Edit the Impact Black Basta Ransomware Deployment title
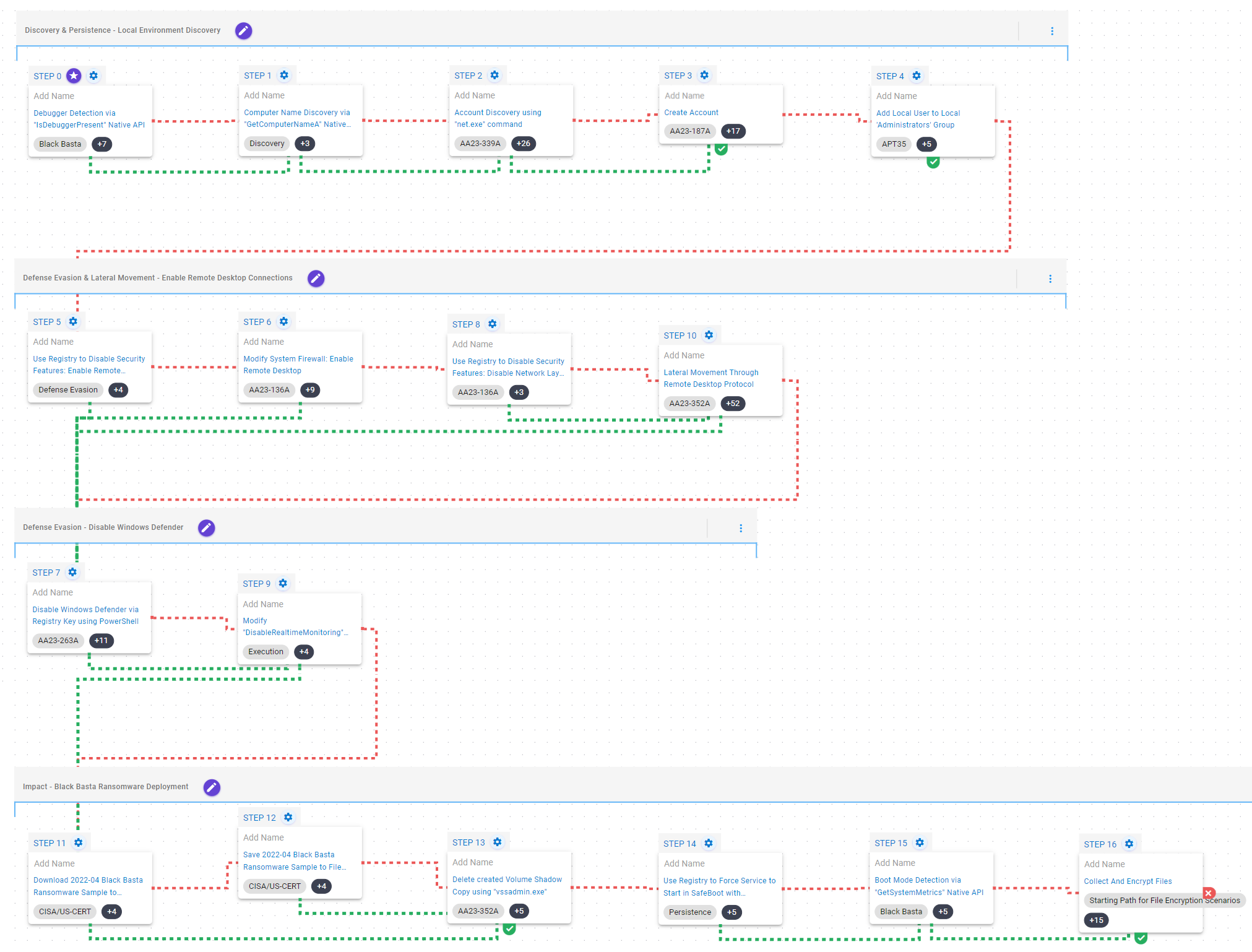 point(212,787)
